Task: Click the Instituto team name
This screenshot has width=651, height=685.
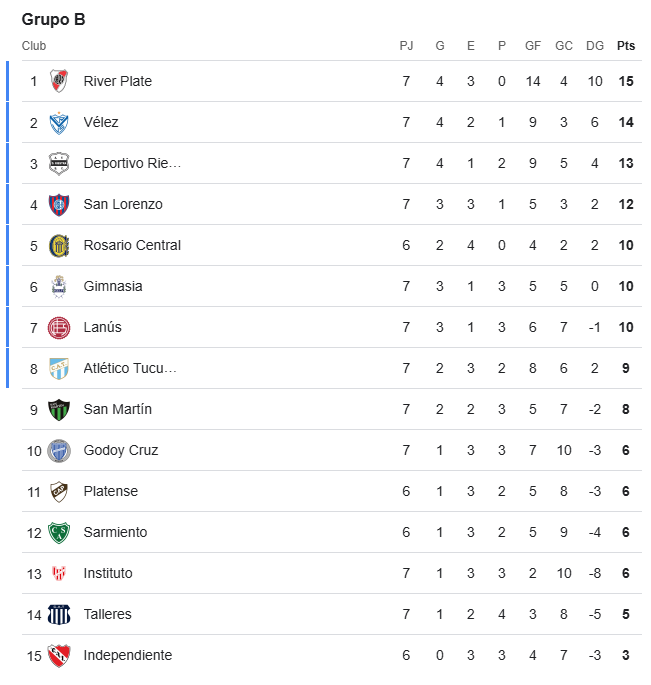Action: (108, 573)
